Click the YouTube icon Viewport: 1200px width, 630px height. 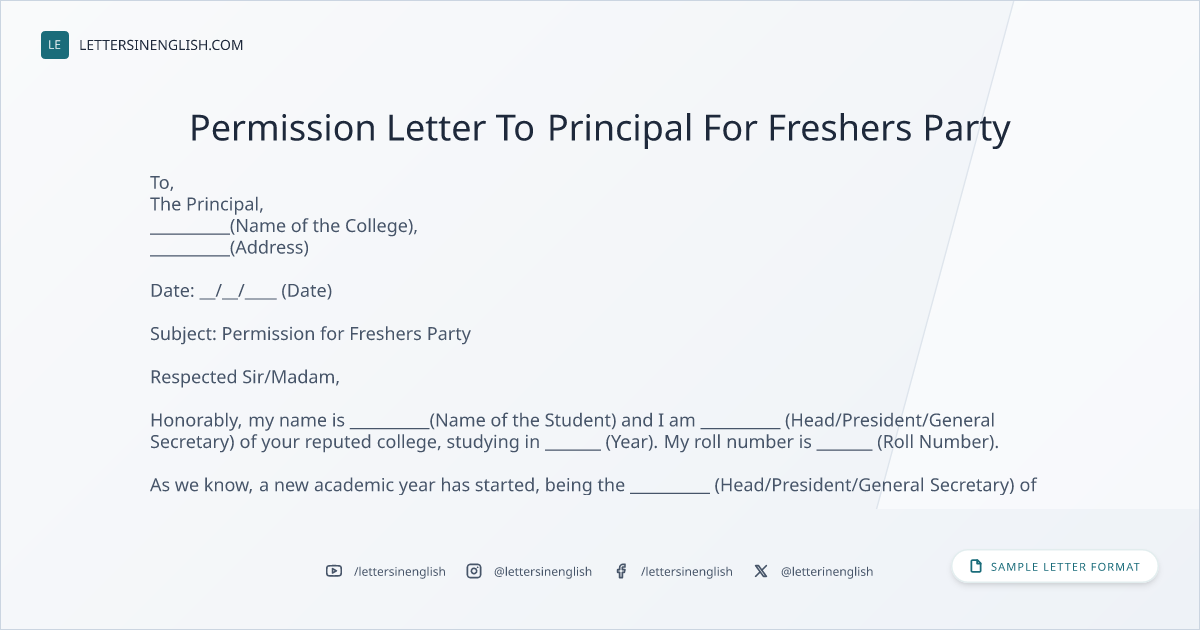point(334,571)
